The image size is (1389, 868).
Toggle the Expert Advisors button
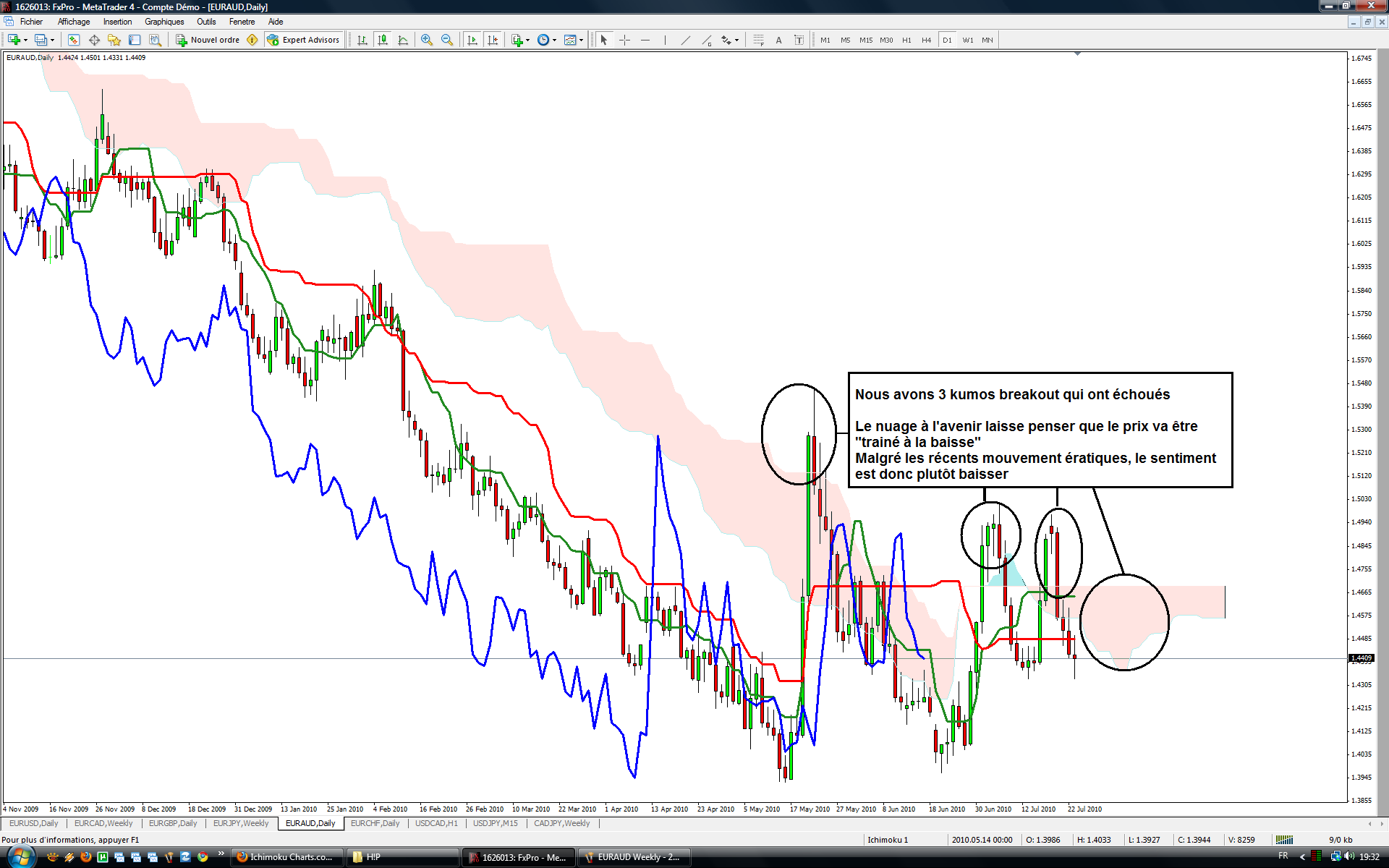tap(303, 40)
